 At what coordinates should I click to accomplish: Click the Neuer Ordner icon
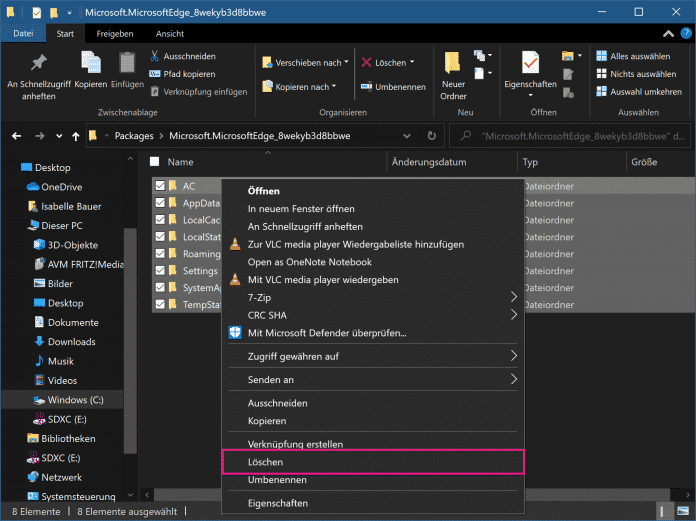click(453, 62)
